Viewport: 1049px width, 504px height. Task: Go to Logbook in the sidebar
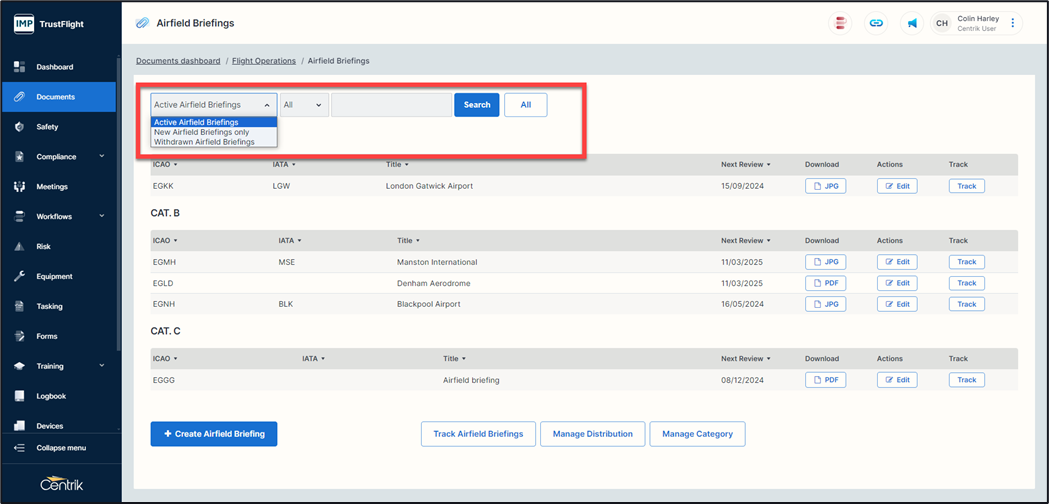coord(51,396)
